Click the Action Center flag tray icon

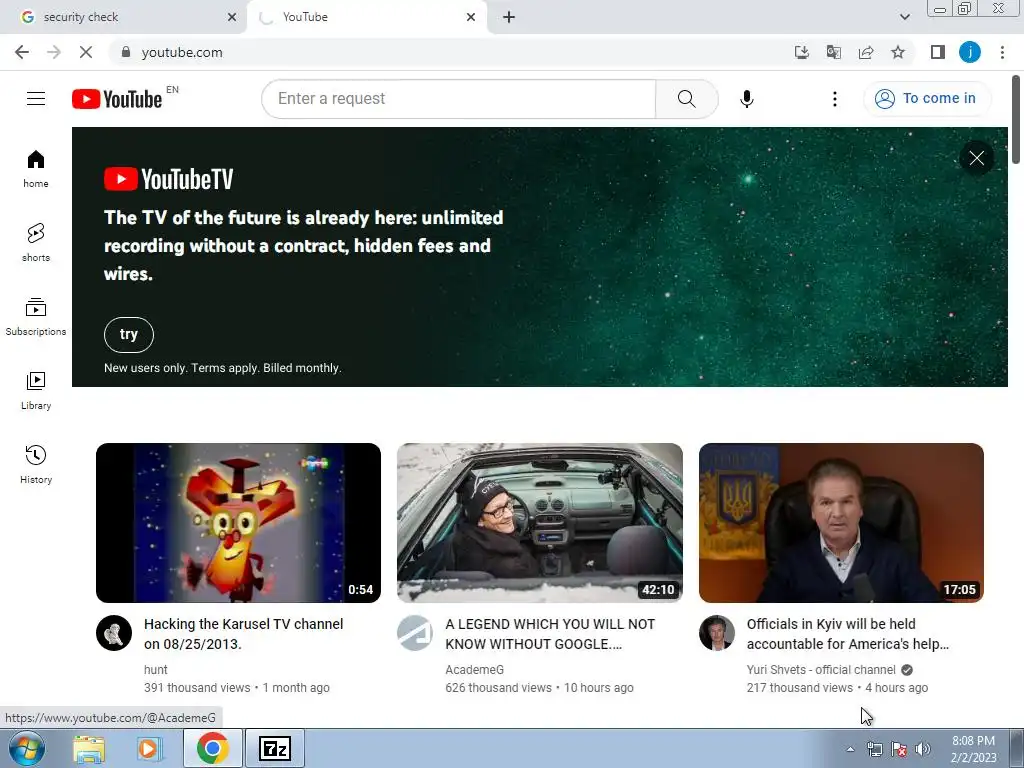[x=899, y=749]
